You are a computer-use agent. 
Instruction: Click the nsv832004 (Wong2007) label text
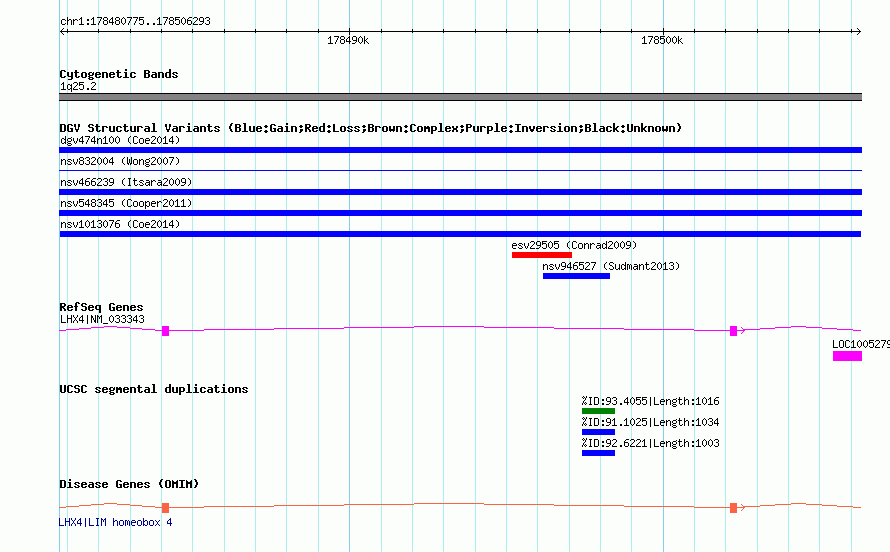point(120,161)
